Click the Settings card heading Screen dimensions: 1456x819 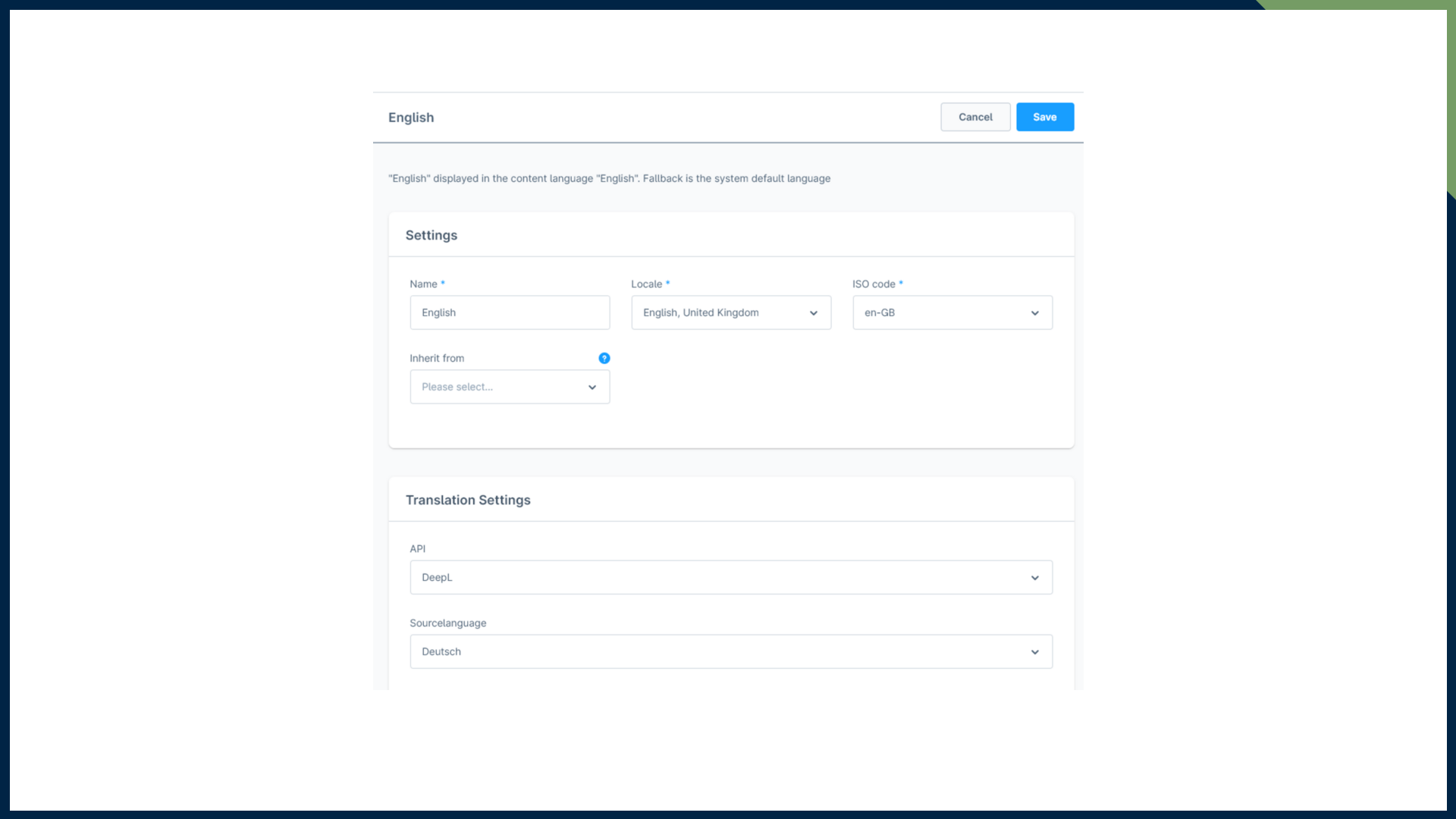tap(431, 235)
